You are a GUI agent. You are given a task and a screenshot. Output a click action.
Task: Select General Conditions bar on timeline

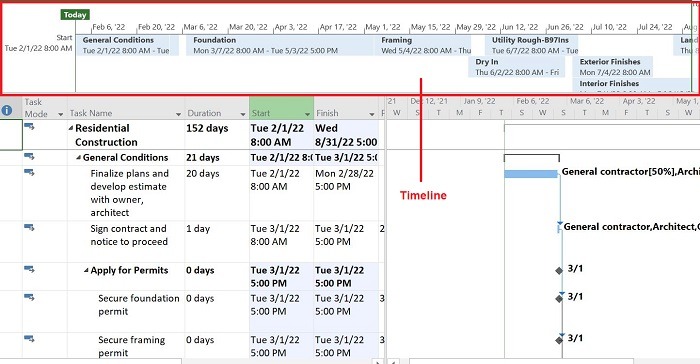[128, 45]
